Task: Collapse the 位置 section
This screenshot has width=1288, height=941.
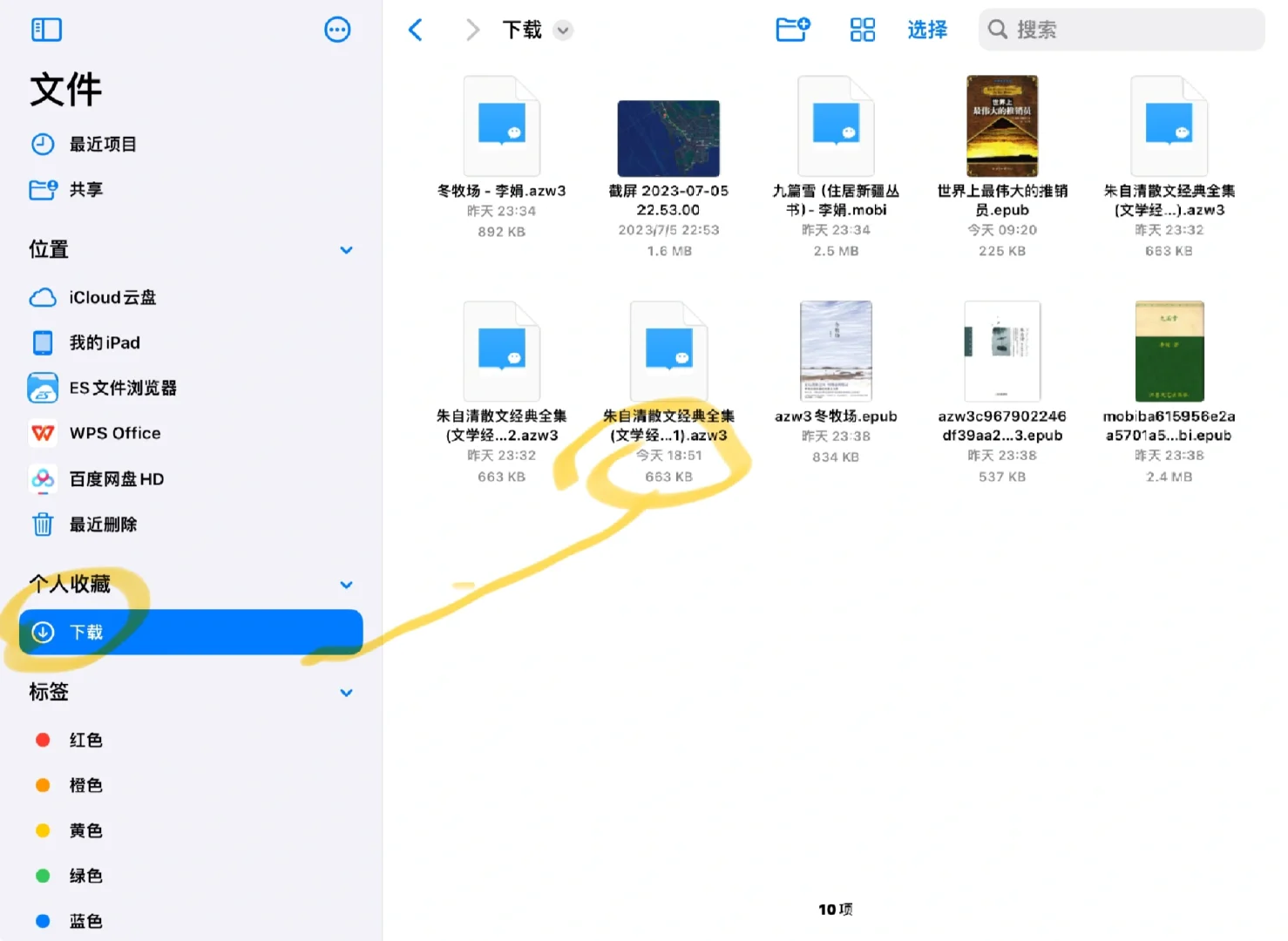Action: (x=346, y=250)
